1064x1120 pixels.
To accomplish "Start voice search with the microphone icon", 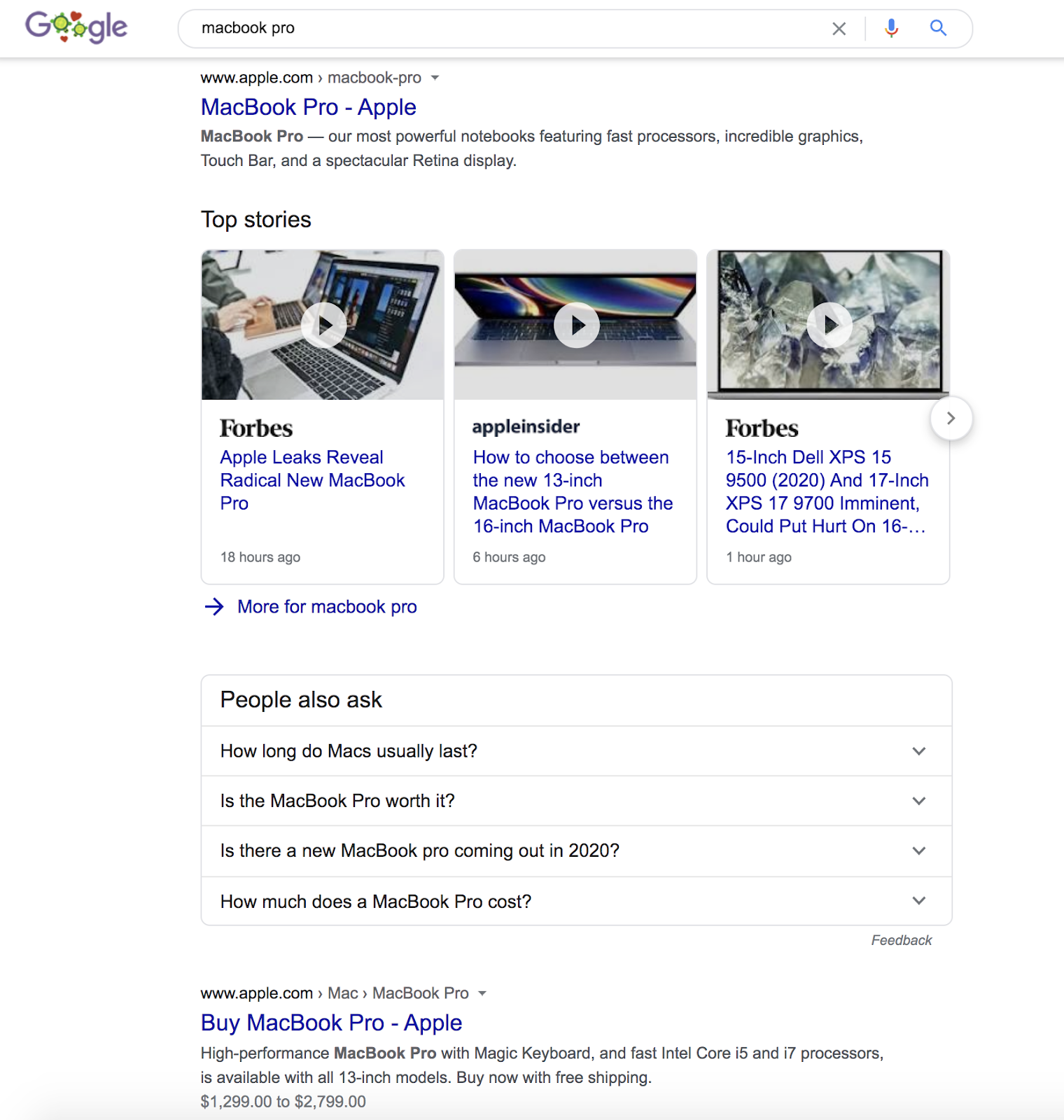I will point(890,29).
